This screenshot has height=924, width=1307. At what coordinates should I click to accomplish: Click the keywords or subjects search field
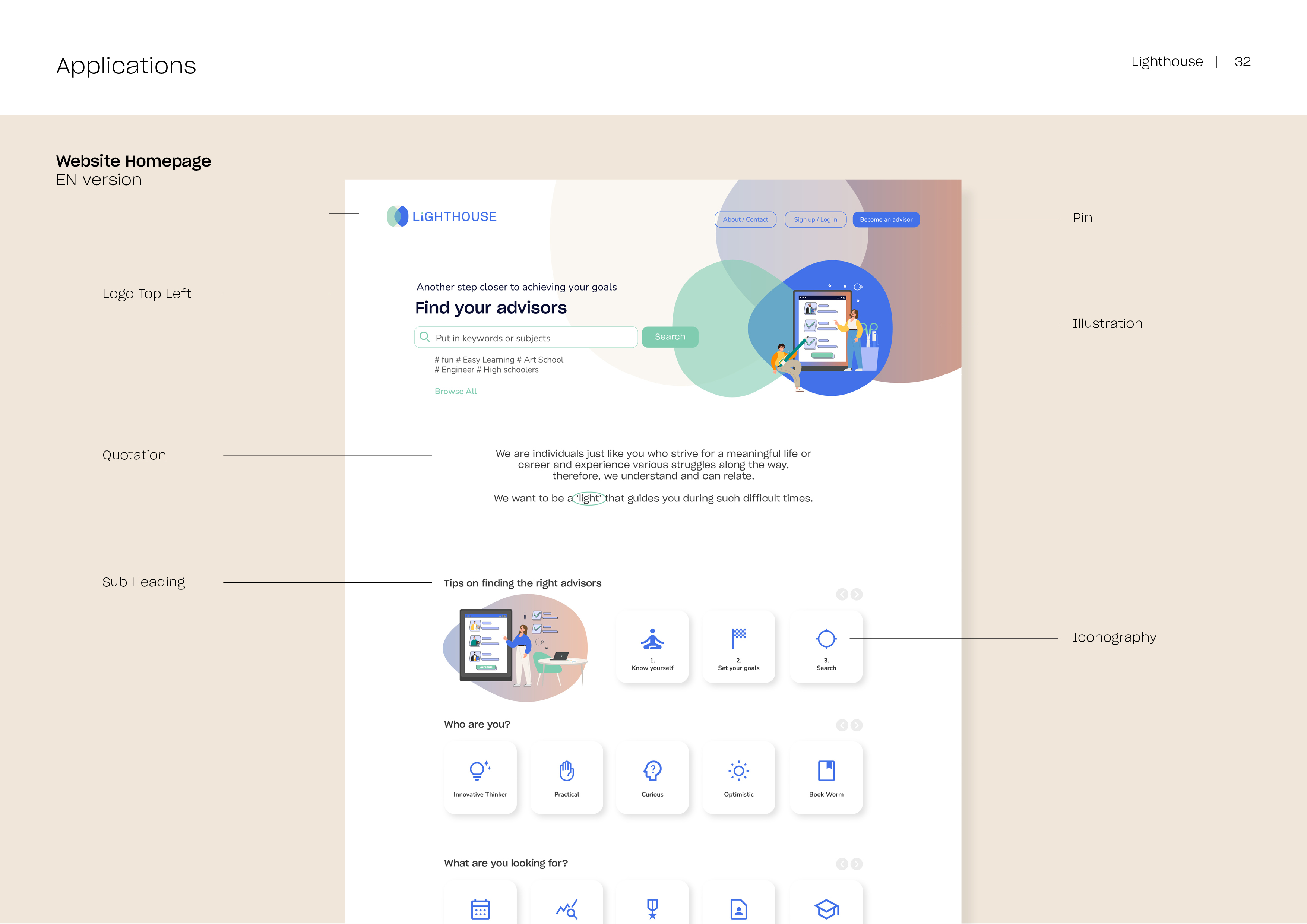coord(526,338)
